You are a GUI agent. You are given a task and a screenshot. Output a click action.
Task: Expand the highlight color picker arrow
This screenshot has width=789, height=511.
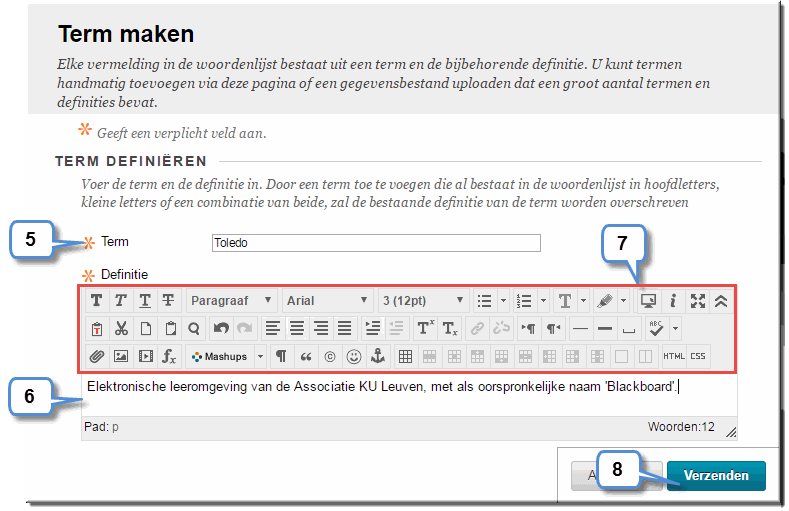click(x=623, y=301)
